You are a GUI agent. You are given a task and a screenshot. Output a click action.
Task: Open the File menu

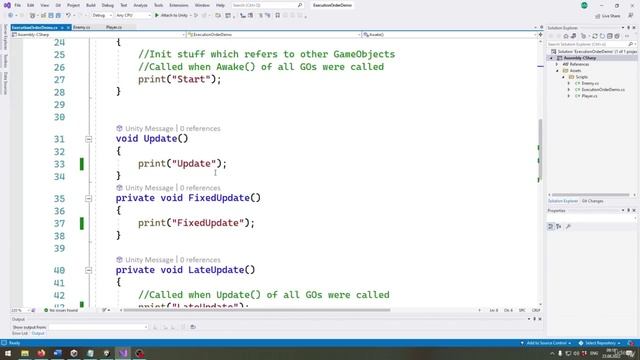(x=18, y=5)
